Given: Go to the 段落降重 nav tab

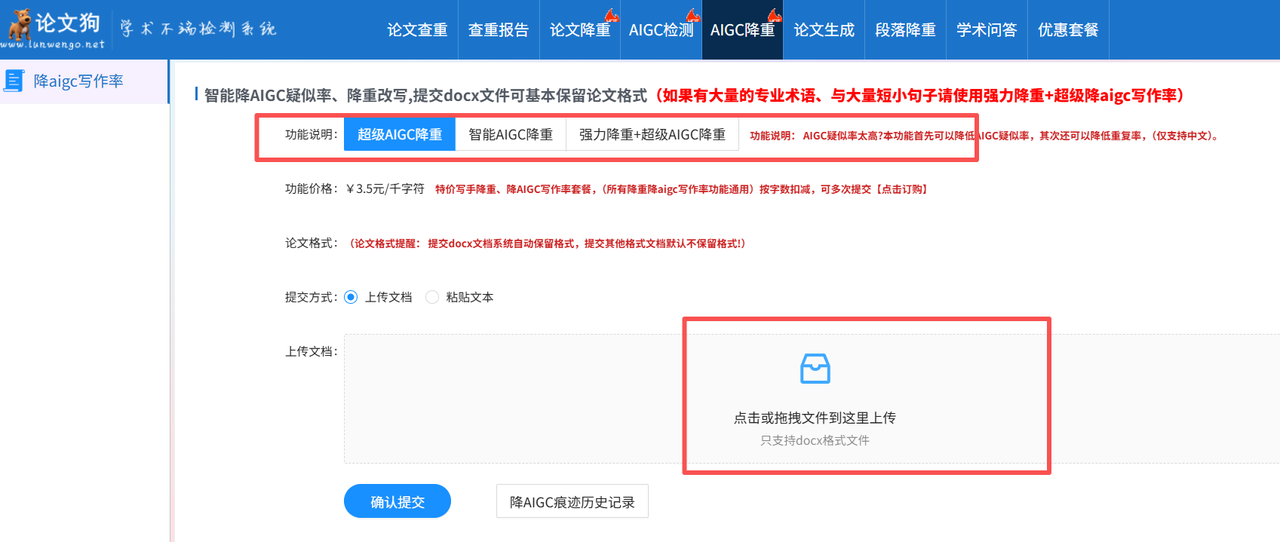Looking at the screenshot, I should click(905, 30).
